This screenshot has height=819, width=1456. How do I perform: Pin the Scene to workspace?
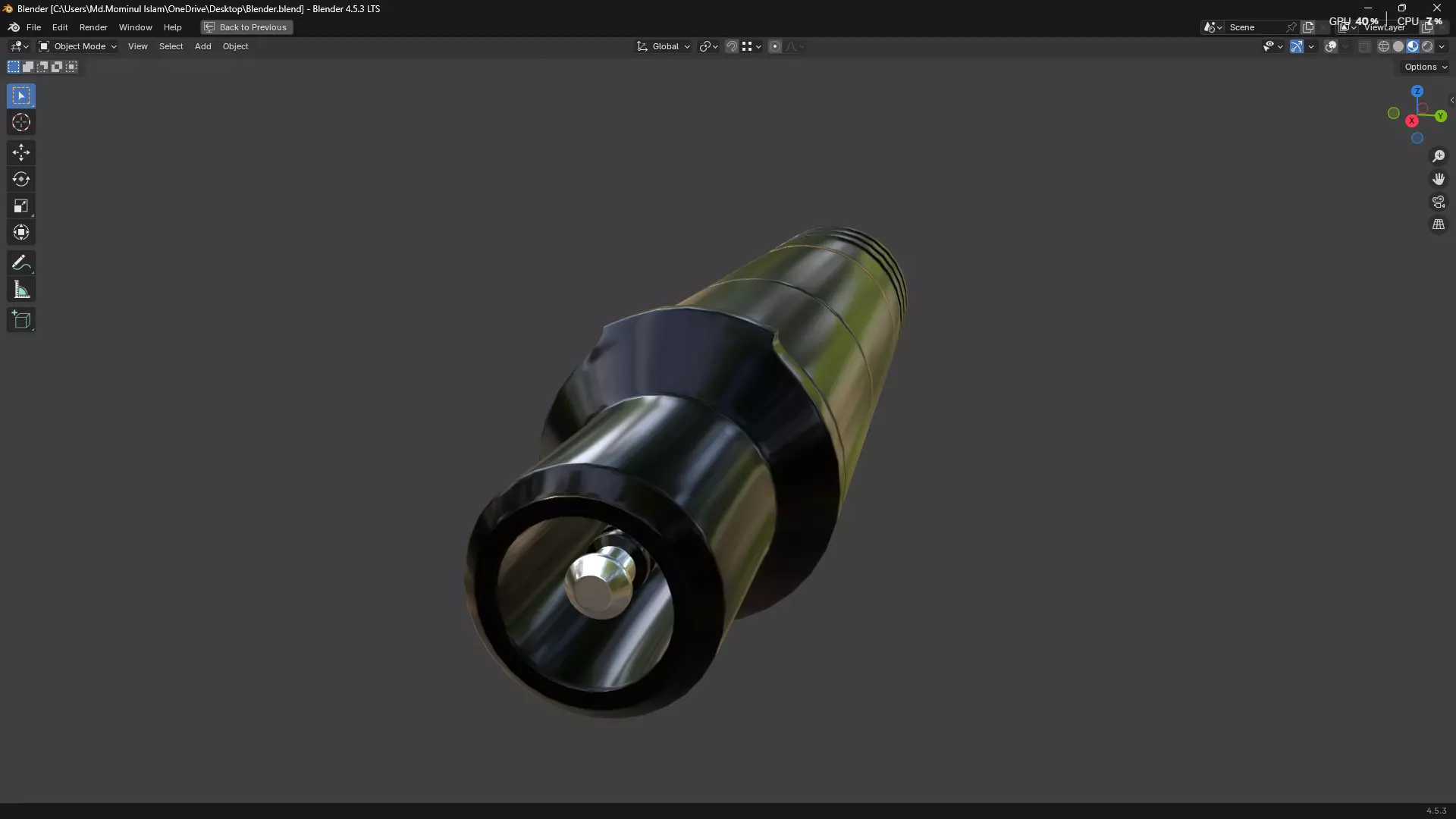(1291, 27)
